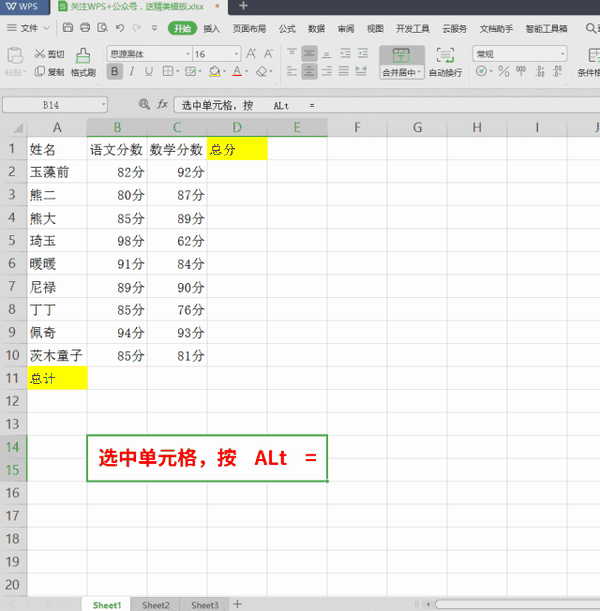
Task: Click the distributed alignment icon
Action: pos(361,71)
